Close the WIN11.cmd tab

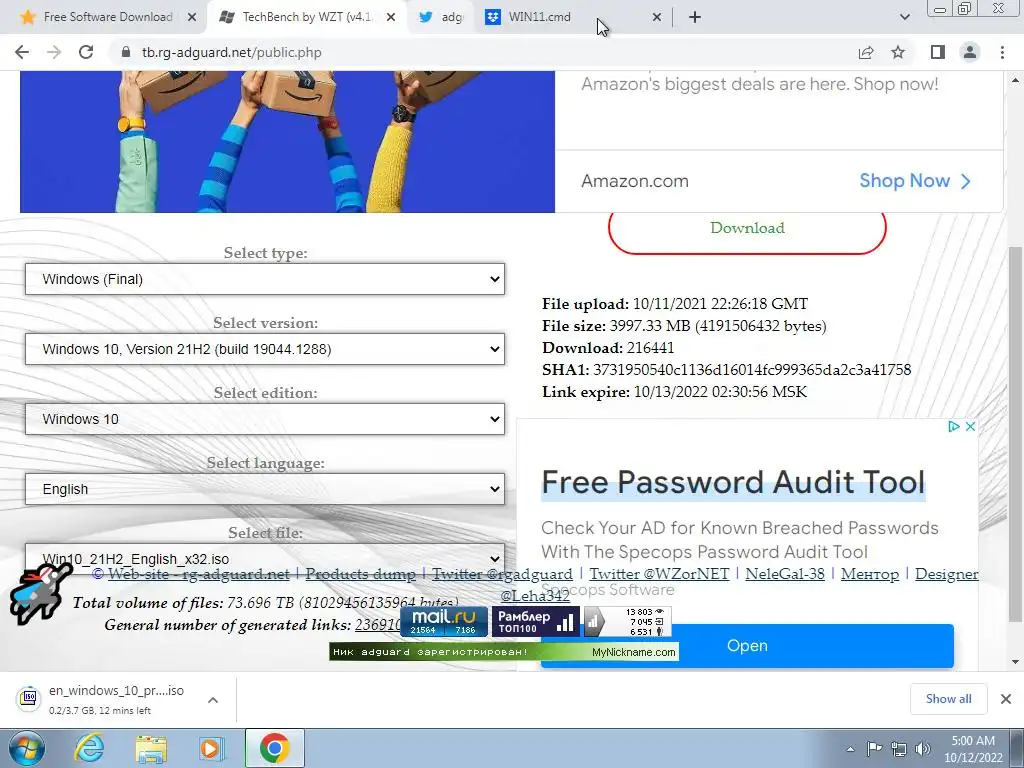pyautogui.click(x=657, y=17)
